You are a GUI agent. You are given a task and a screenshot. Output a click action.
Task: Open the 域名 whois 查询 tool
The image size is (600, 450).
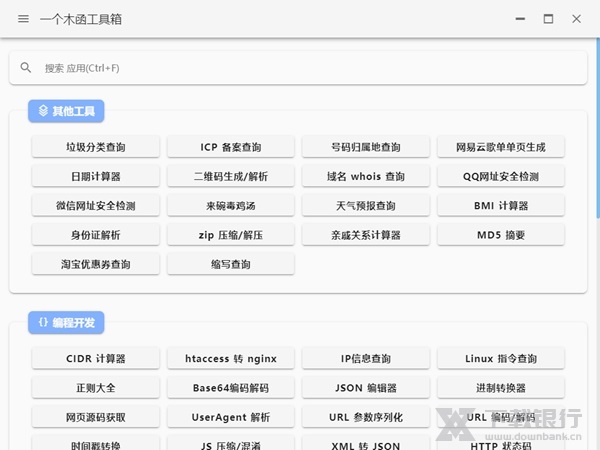(x=366, y=176)
